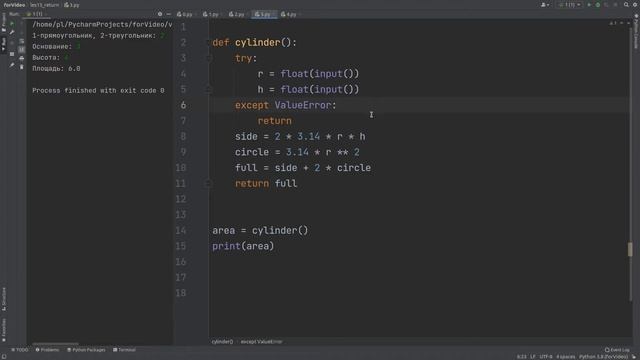Click the Debug bug icon in top toolbar
The width and height of the screenshot is (640, 360).
(598, 5)
